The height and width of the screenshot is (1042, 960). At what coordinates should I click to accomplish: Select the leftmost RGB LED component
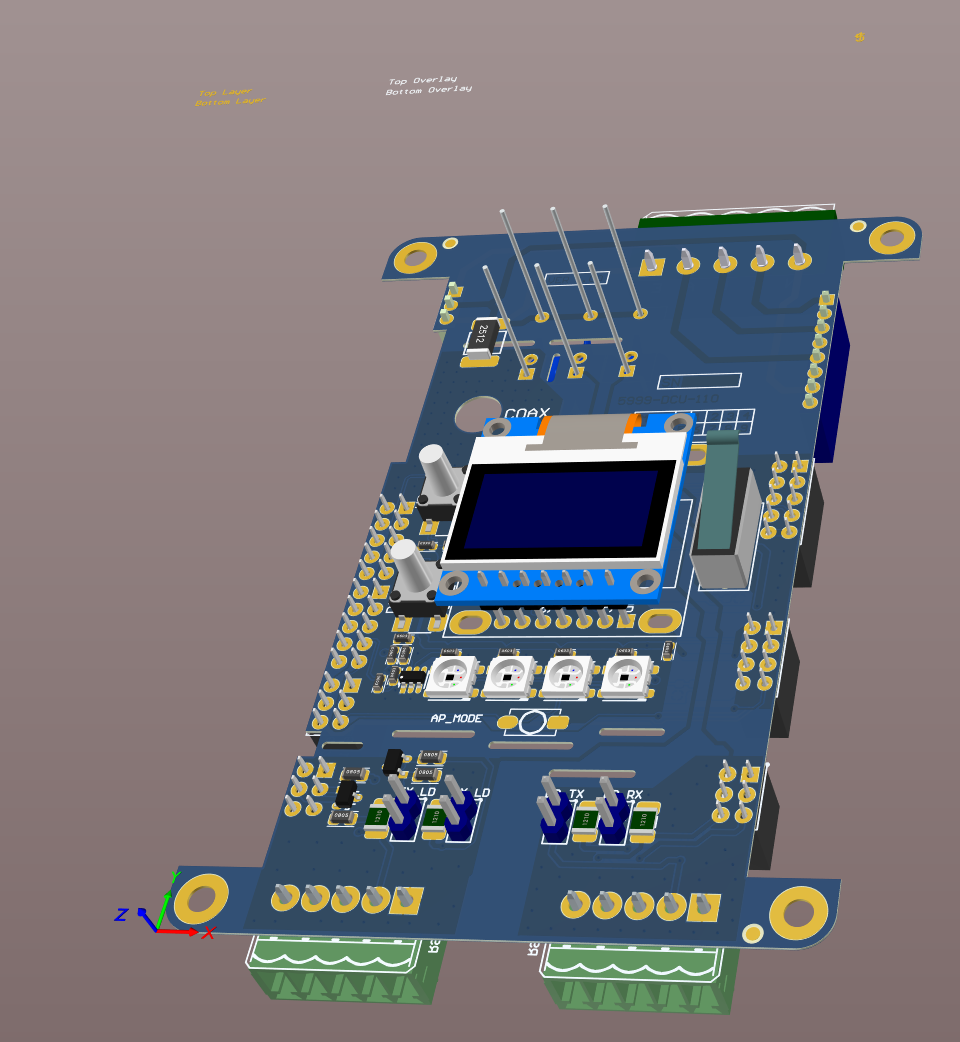click(453, 677)
